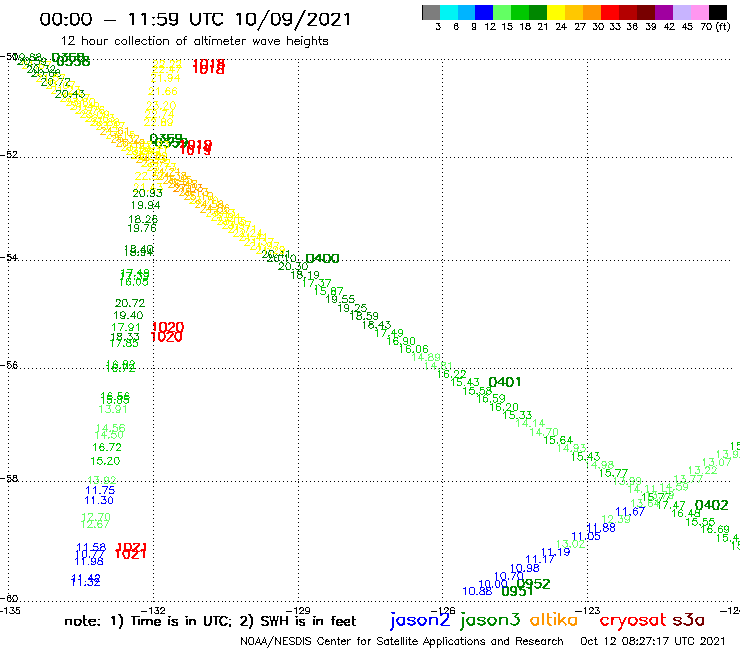Click the dark green value 20.43
740x650 pixels.
point(70,94)
